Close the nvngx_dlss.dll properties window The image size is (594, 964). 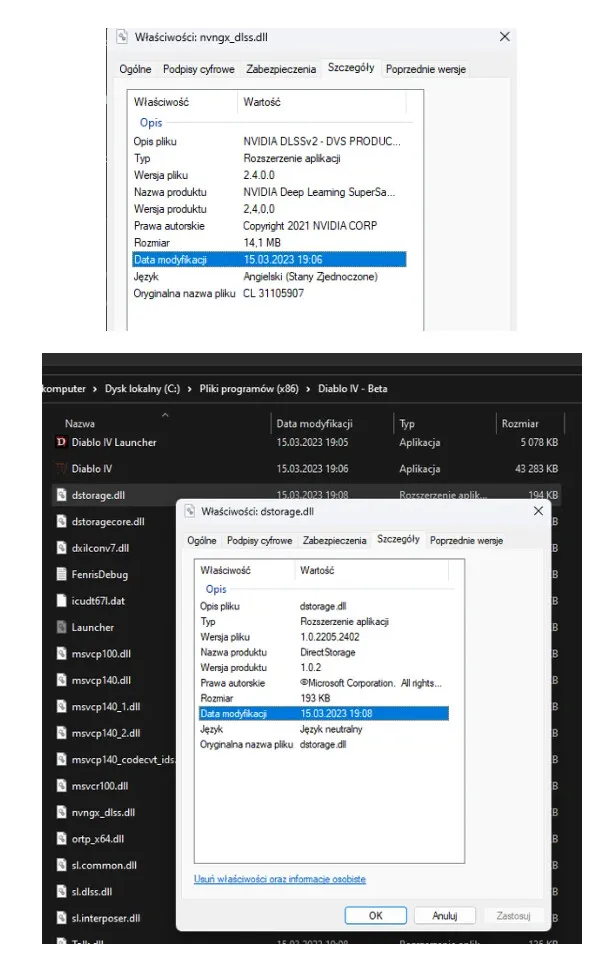coord(505,37)
